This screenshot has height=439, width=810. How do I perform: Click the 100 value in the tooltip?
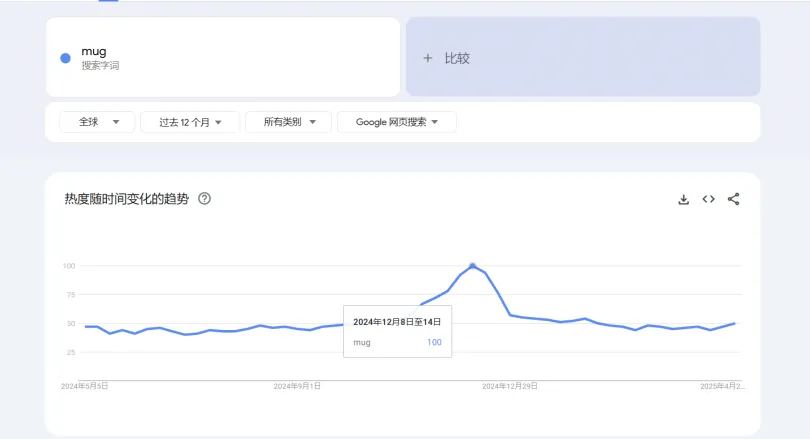pyautogui.click(x=434, y=342)
